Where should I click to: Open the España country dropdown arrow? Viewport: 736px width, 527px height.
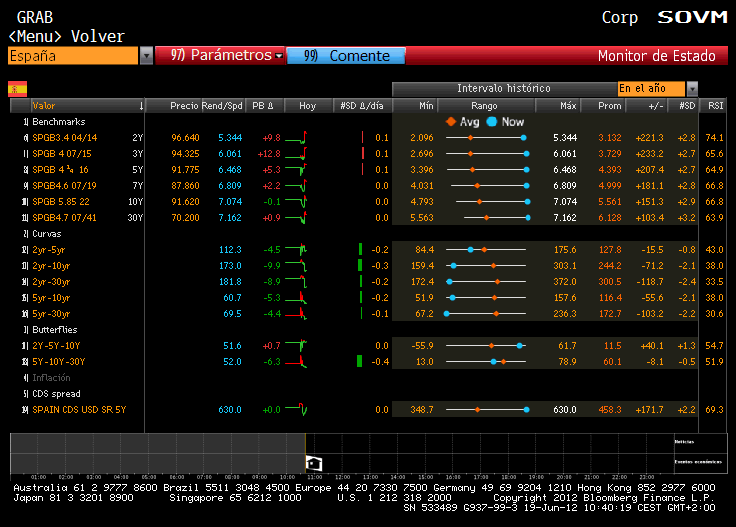click(x=147, y=56)
